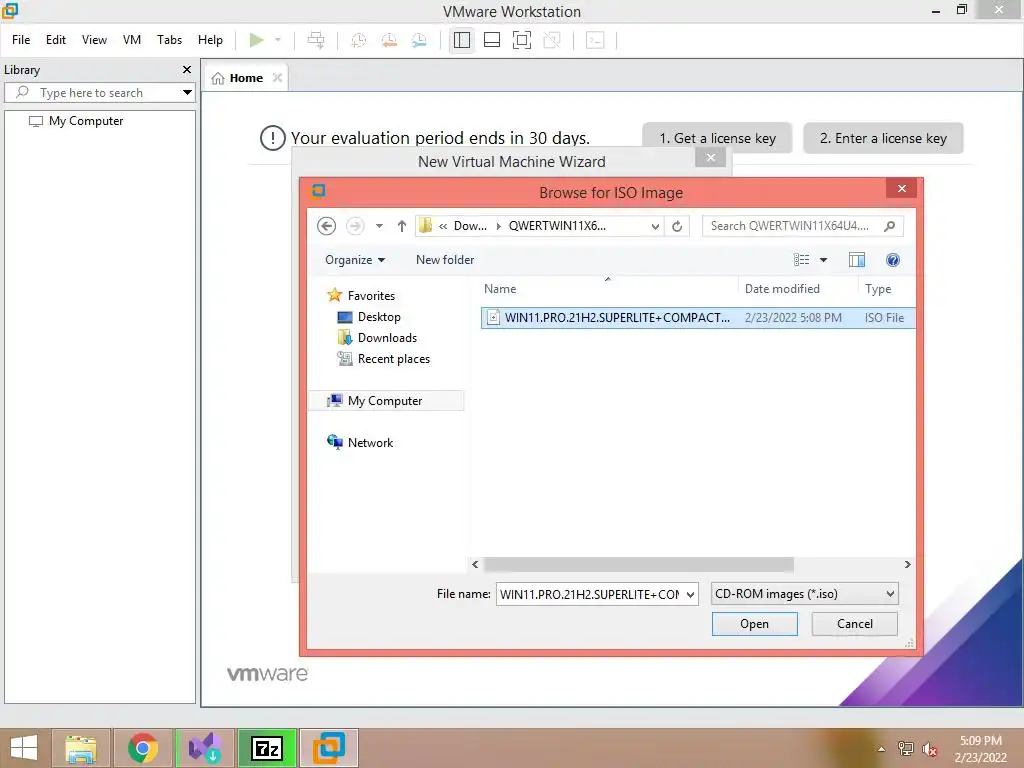
Task: Close the Library panel
Action: pyautogui.click(x=187, y=69)
